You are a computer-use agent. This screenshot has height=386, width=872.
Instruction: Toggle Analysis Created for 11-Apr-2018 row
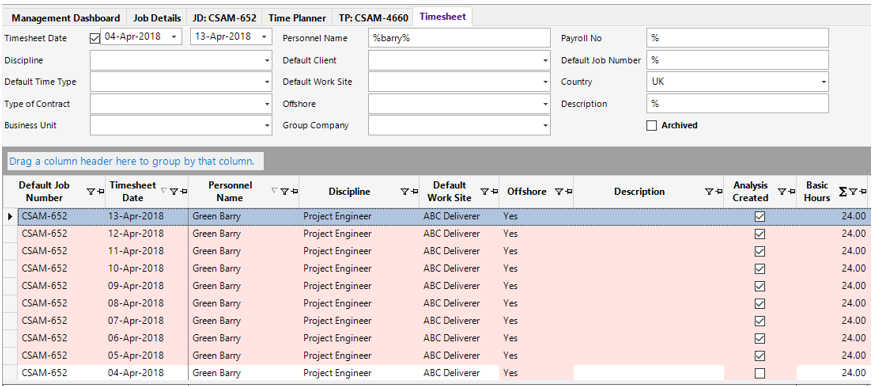[x=760, y=251]
